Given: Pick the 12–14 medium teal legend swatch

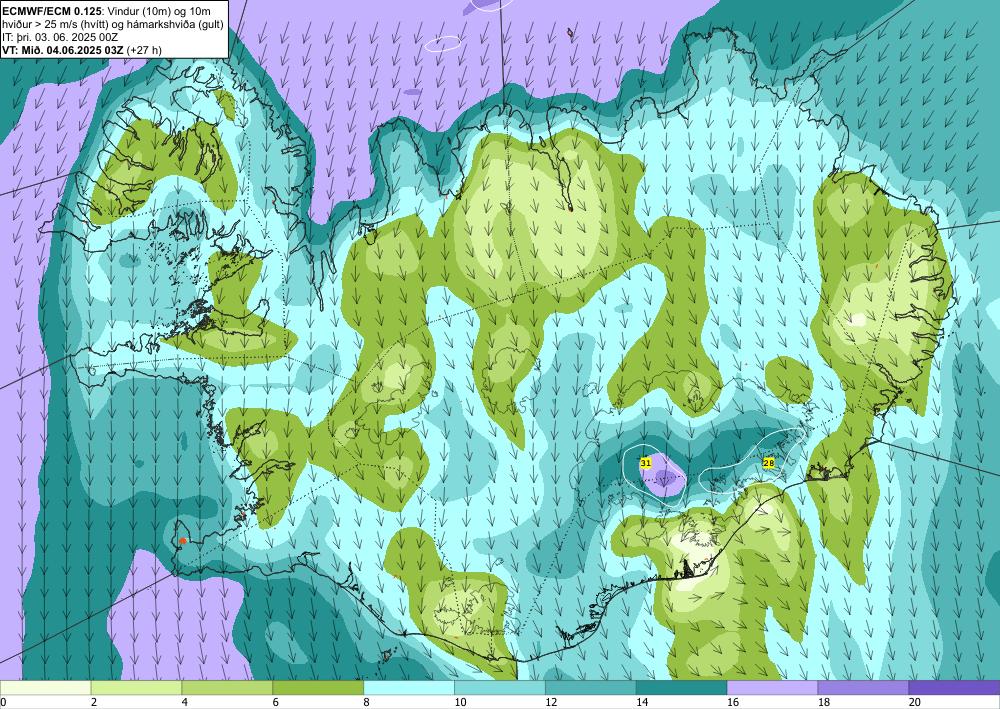Looking at the screenshot, I should [x=591, y=688].
